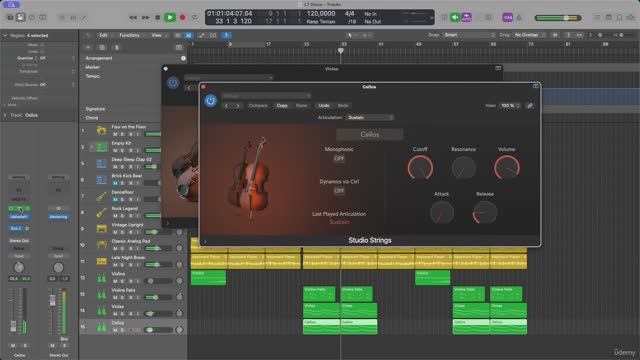
Task: Click the Violas track strings icon
Action: [101, 311]
